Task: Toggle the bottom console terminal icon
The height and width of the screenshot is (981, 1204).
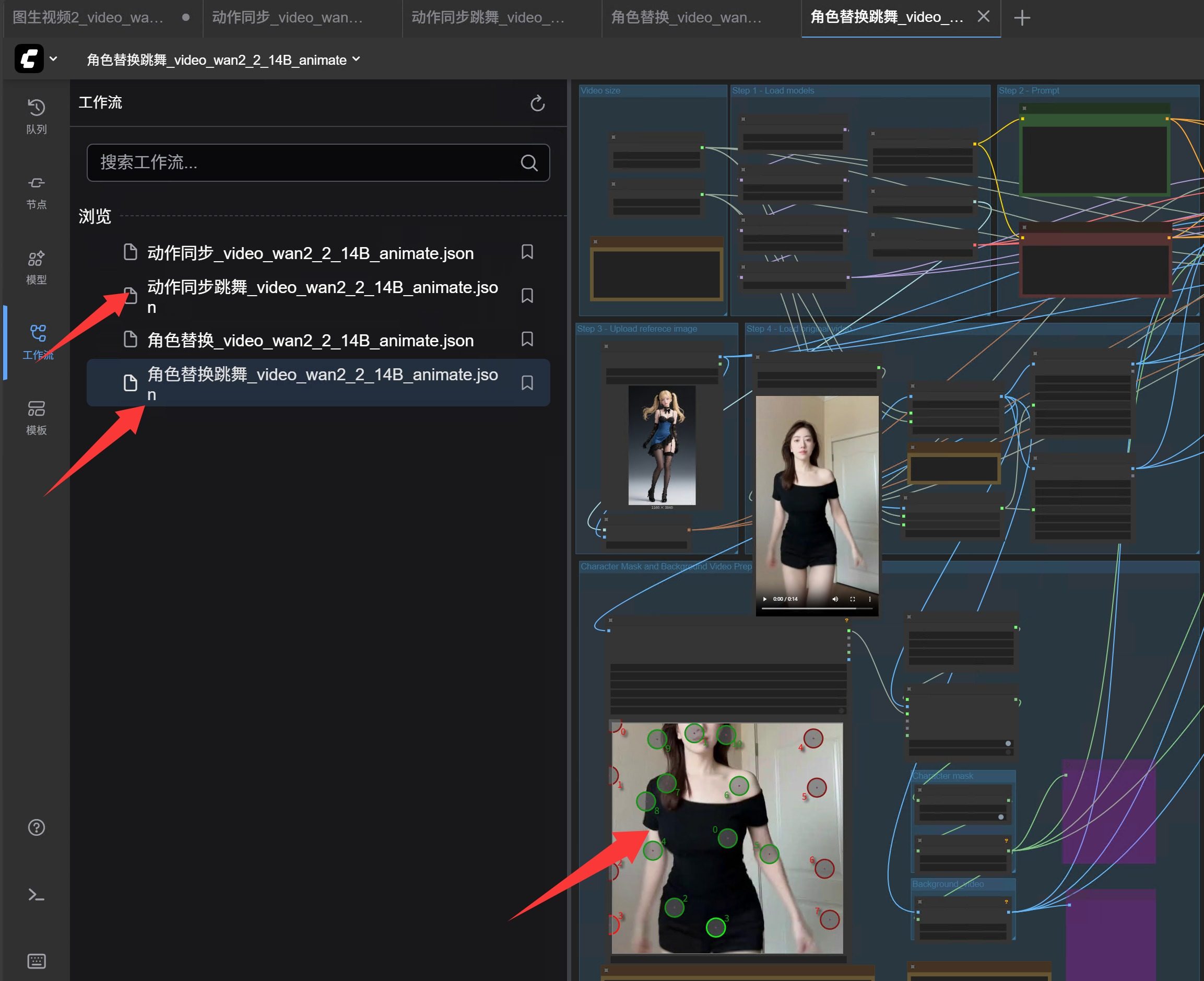Action: (x=36, y=894)
